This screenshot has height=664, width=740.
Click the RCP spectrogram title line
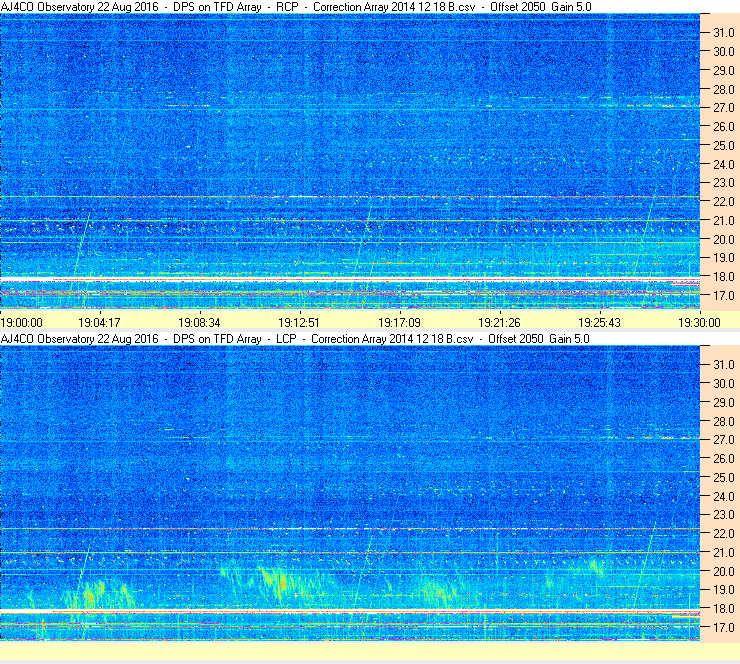(296, 7)
